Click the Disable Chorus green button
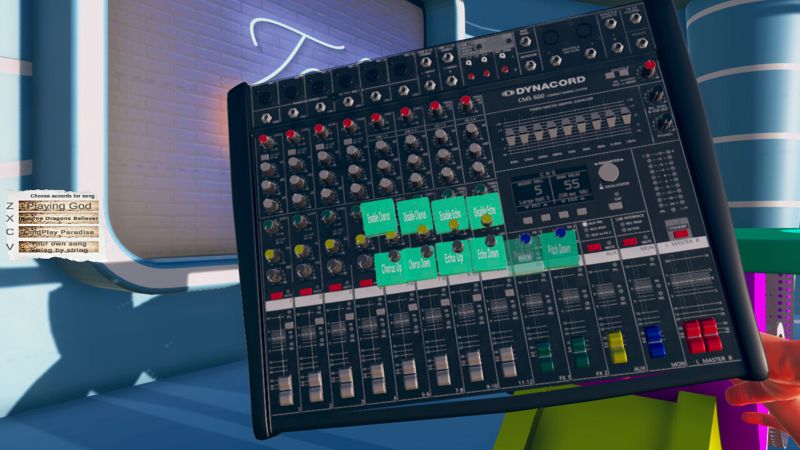 click(x=414, y=215)
